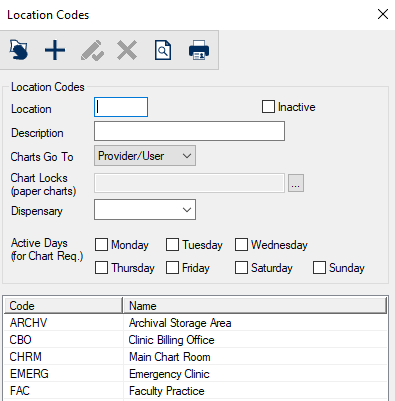
Task: Add a new location code with plus icon
Action: click(55, 50)
